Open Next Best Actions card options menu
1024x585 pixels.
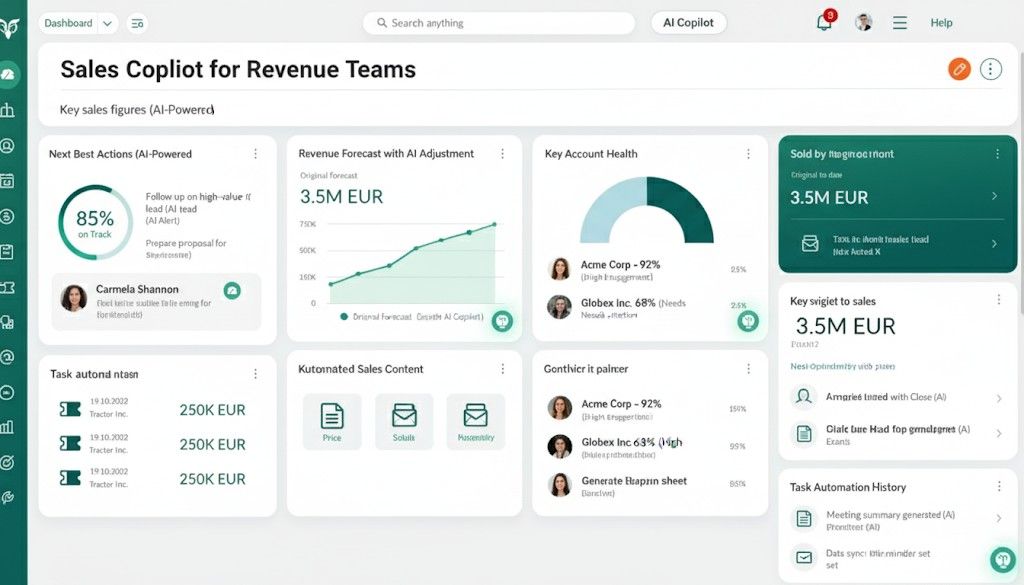tap(255, 154)
